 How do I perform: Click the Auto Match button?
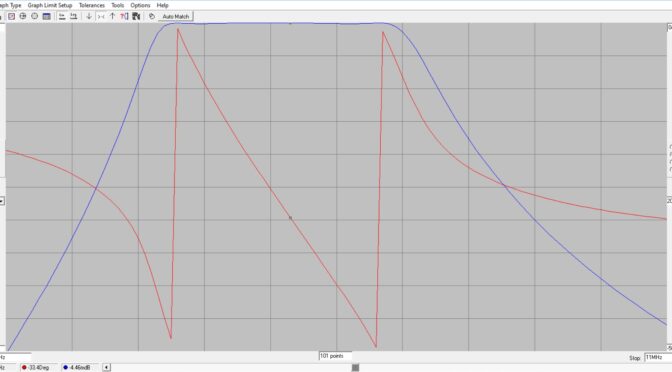pos(176,16)
